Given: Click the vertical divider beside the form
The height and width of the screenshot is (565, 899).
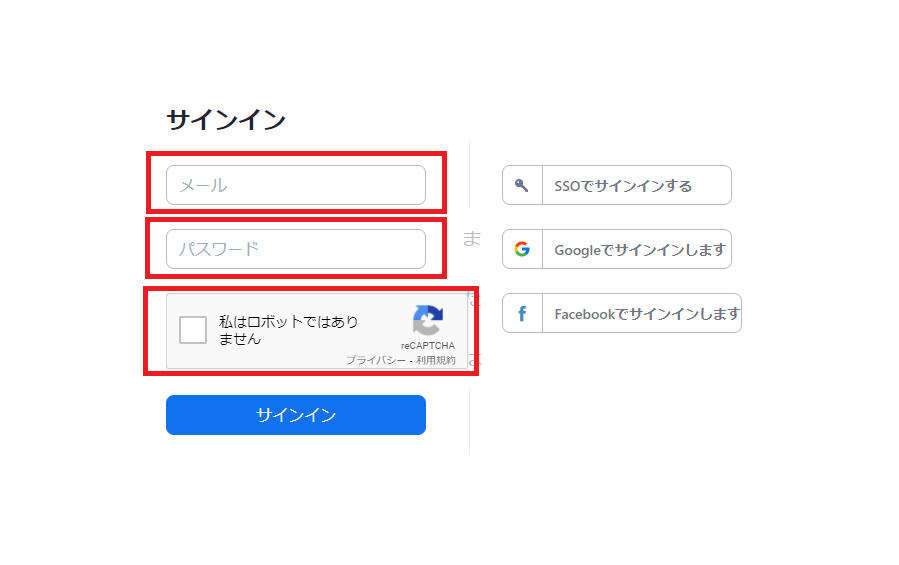Looking at the screenshot, I should (469, 420).
